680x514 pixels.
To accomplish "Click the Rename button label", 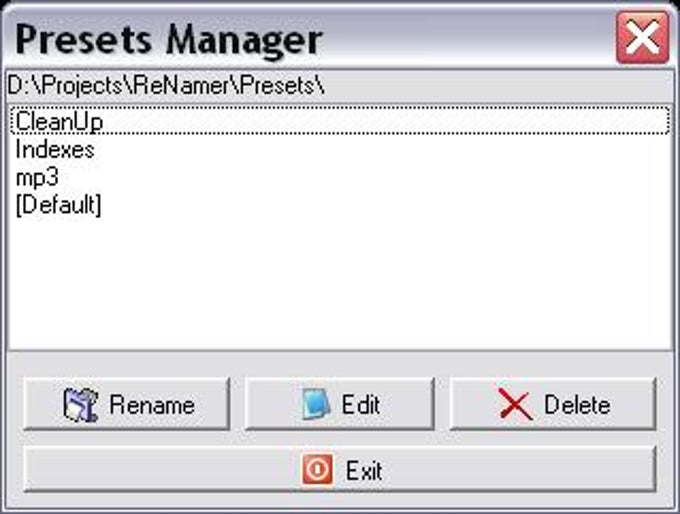I will click(x=152, y=405).
